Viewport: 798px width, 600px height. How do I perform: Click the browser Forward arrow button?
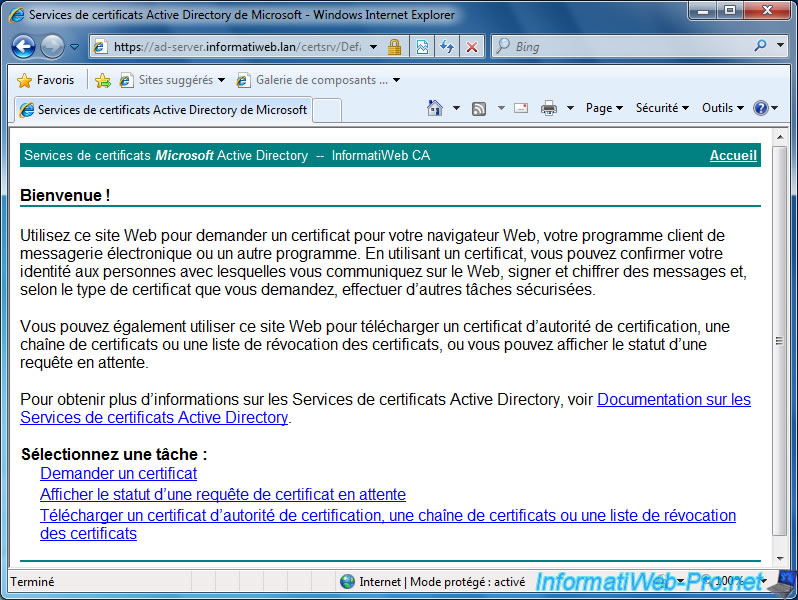[x=52, y=47]
